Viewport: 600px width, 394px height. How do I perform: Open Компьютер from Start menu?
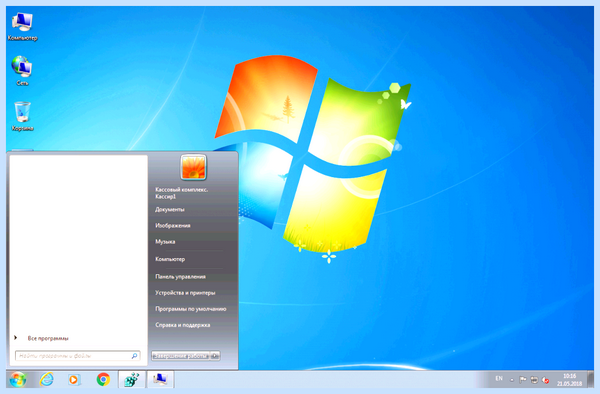pos(170,259)
